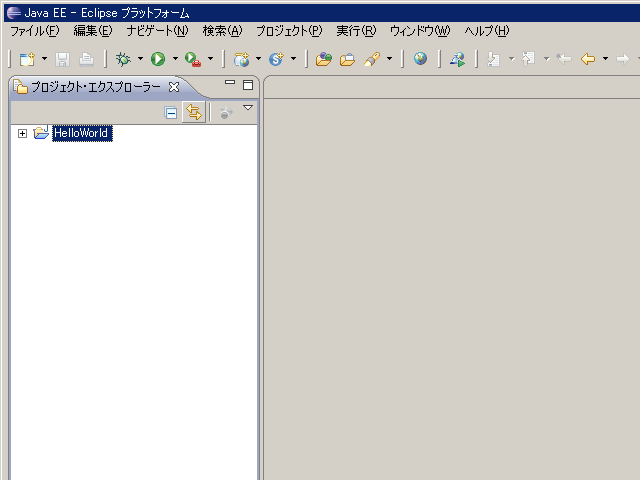Viewport: 640px width, 480px height.
Task: Open the New wizard dropdown arrow
Action: pos(44,59)
